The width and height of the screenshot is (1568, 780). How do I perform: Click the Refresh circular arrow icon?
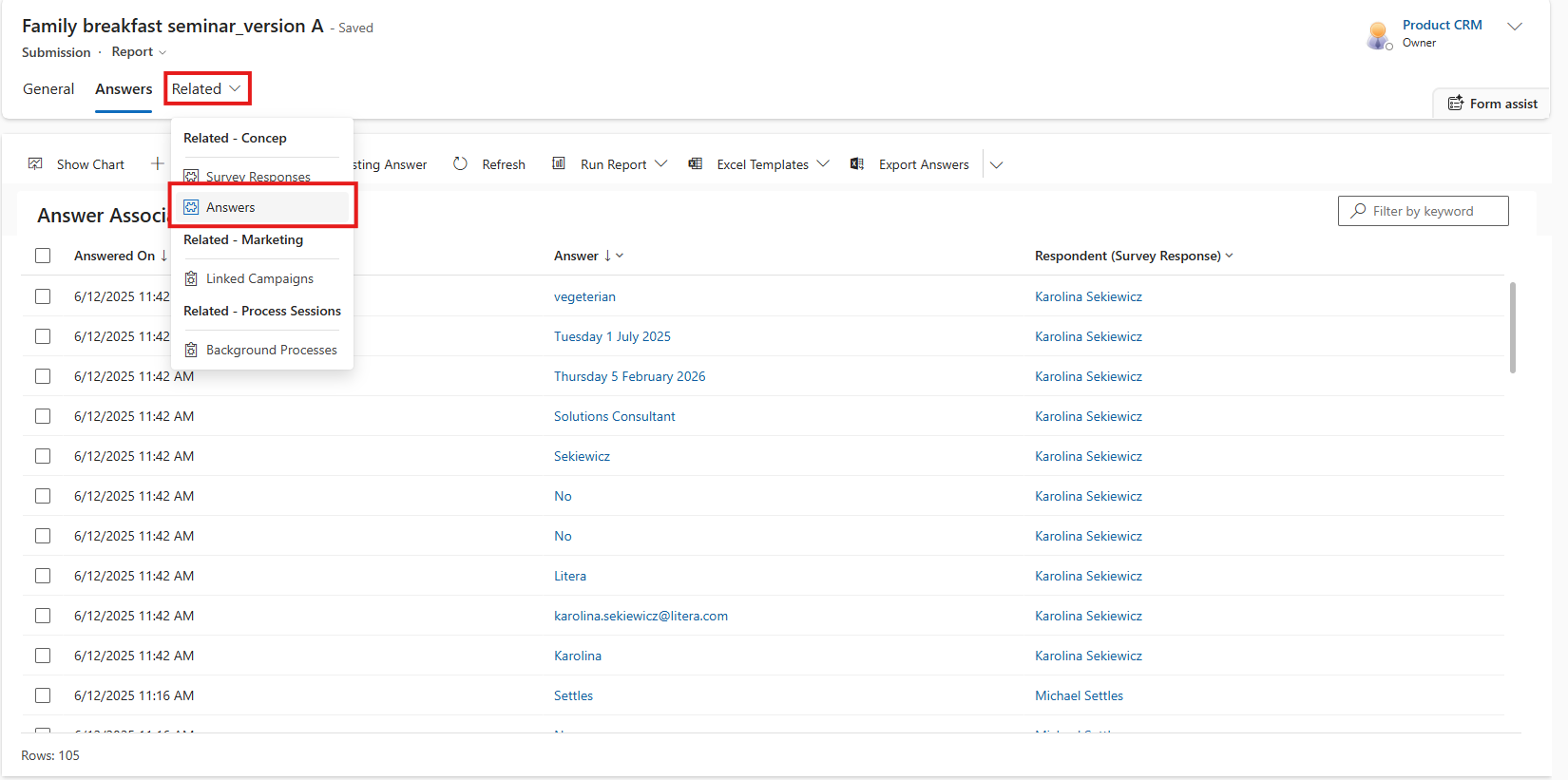tap(460, 163)
